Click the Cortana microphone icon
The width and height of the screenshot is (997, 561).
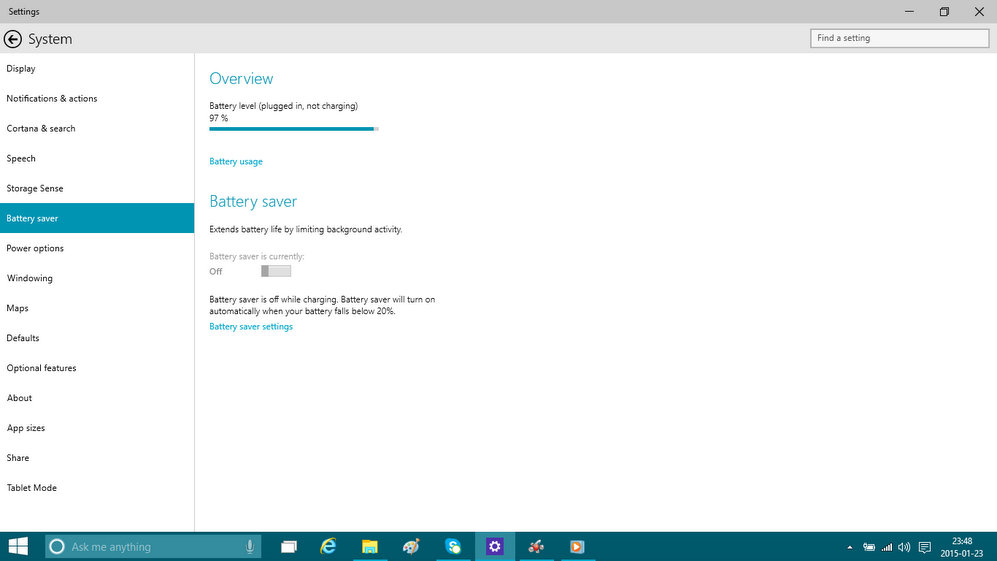tap(249, 547)
